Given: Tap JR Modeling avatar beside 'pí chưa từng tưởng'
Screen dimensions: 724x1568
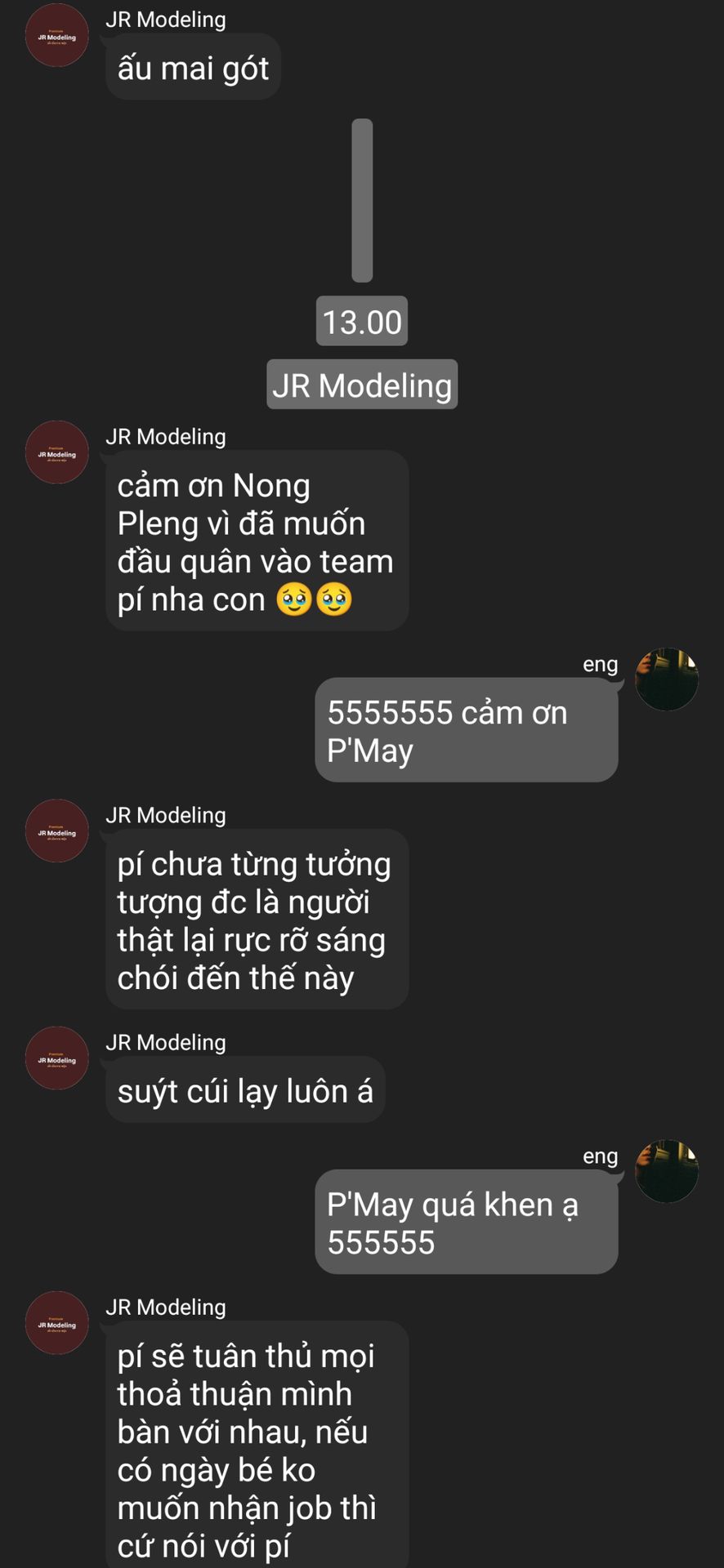Looking at the screenshot, I should pyautogui.click(x=56, y=831).
